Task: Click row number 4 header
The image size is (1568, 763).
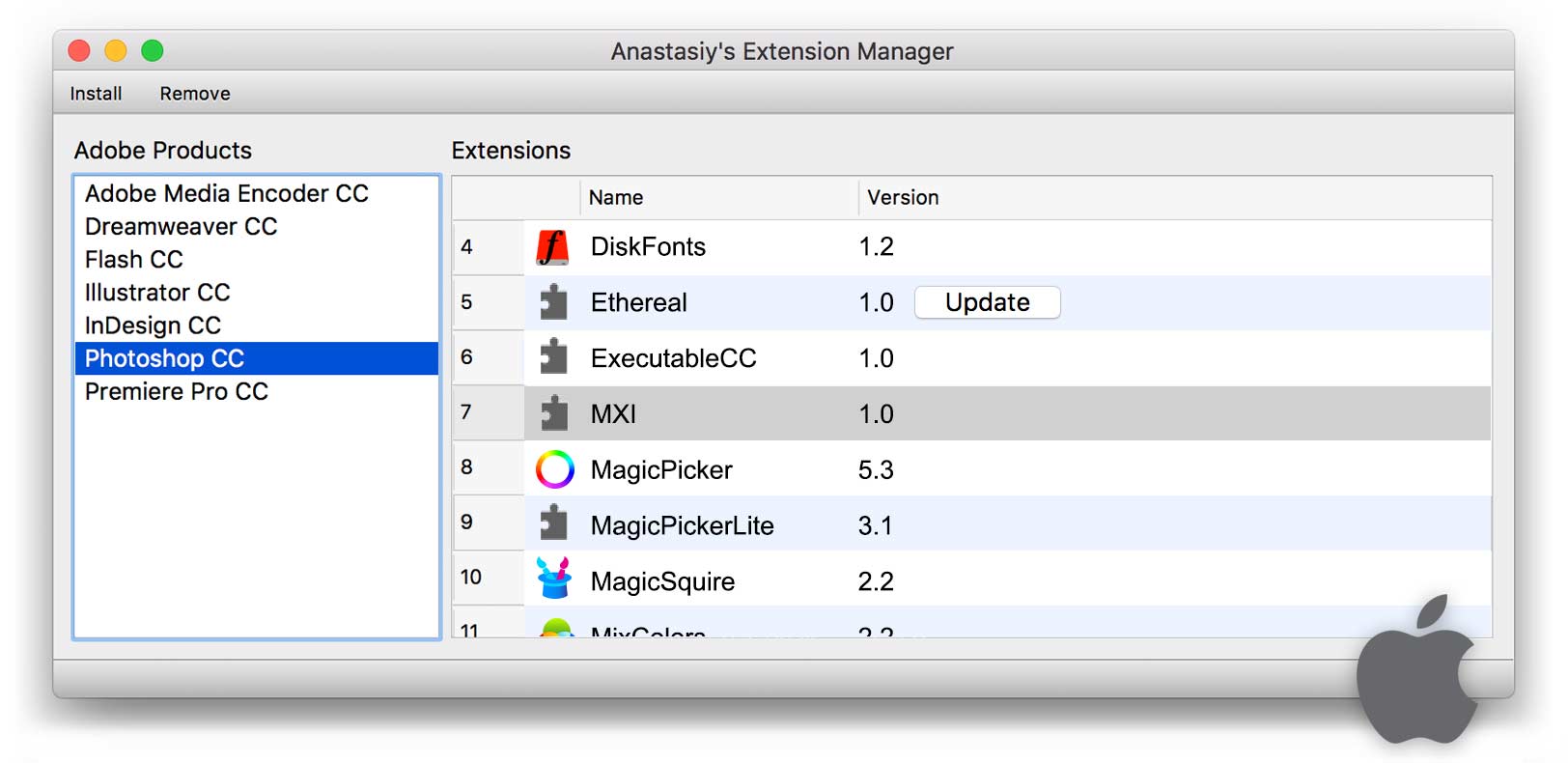Action: (489, 247)
